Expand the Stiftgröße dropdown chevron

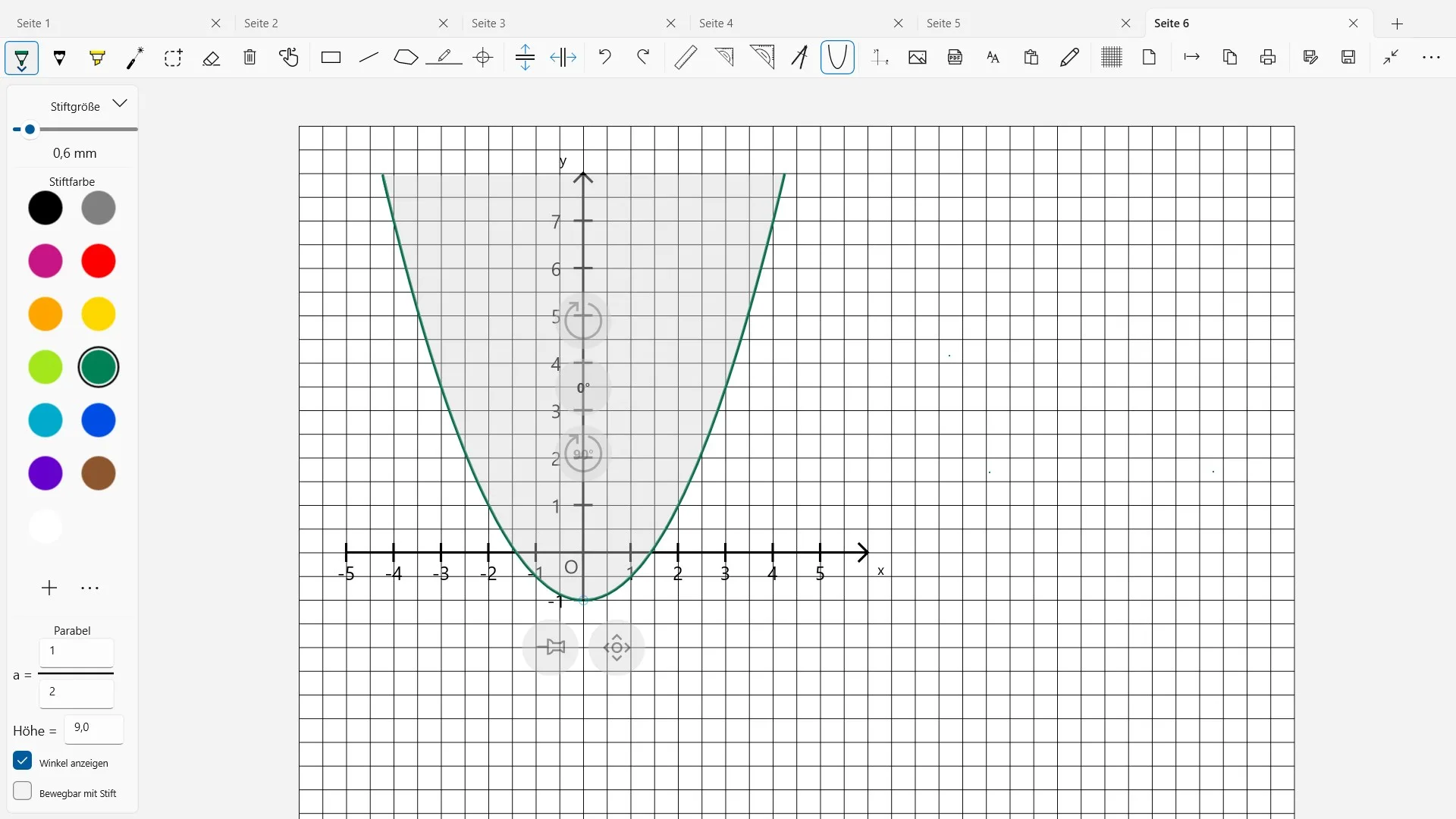coord(120,104)
